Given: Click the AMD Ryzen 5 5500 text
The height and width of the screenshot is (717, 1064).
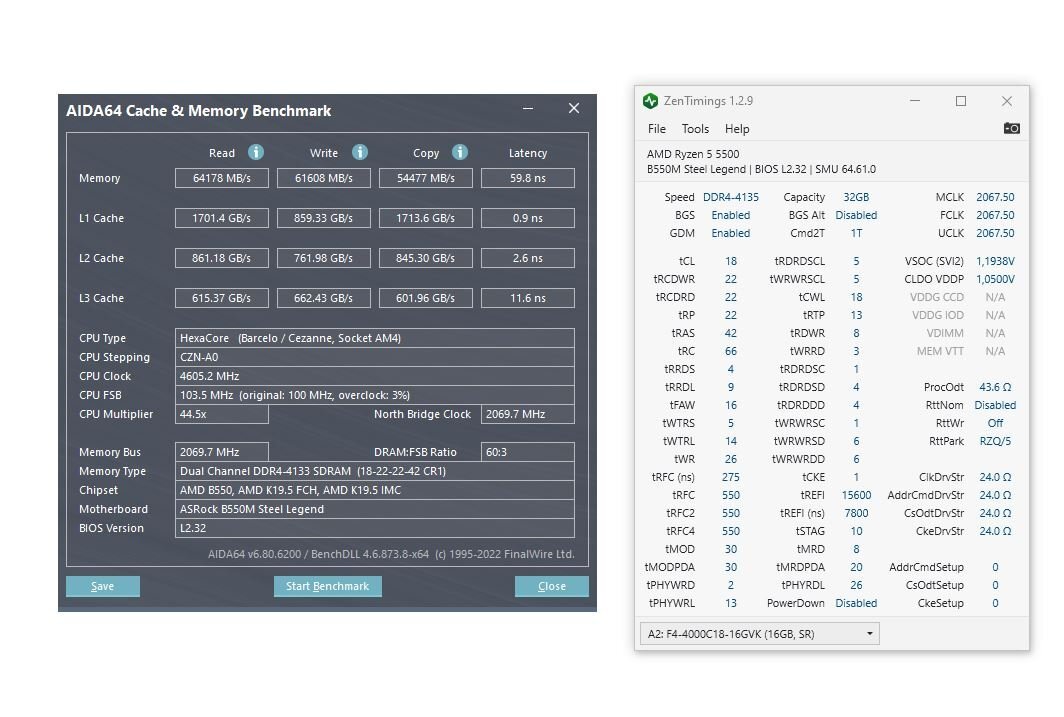Looking at the screenshot, I should tap(693, 154).
